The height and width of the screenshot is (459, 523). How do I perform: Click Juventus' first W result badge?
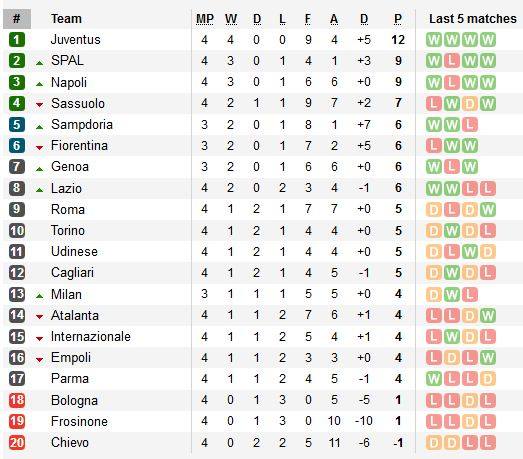pos(434,40)
